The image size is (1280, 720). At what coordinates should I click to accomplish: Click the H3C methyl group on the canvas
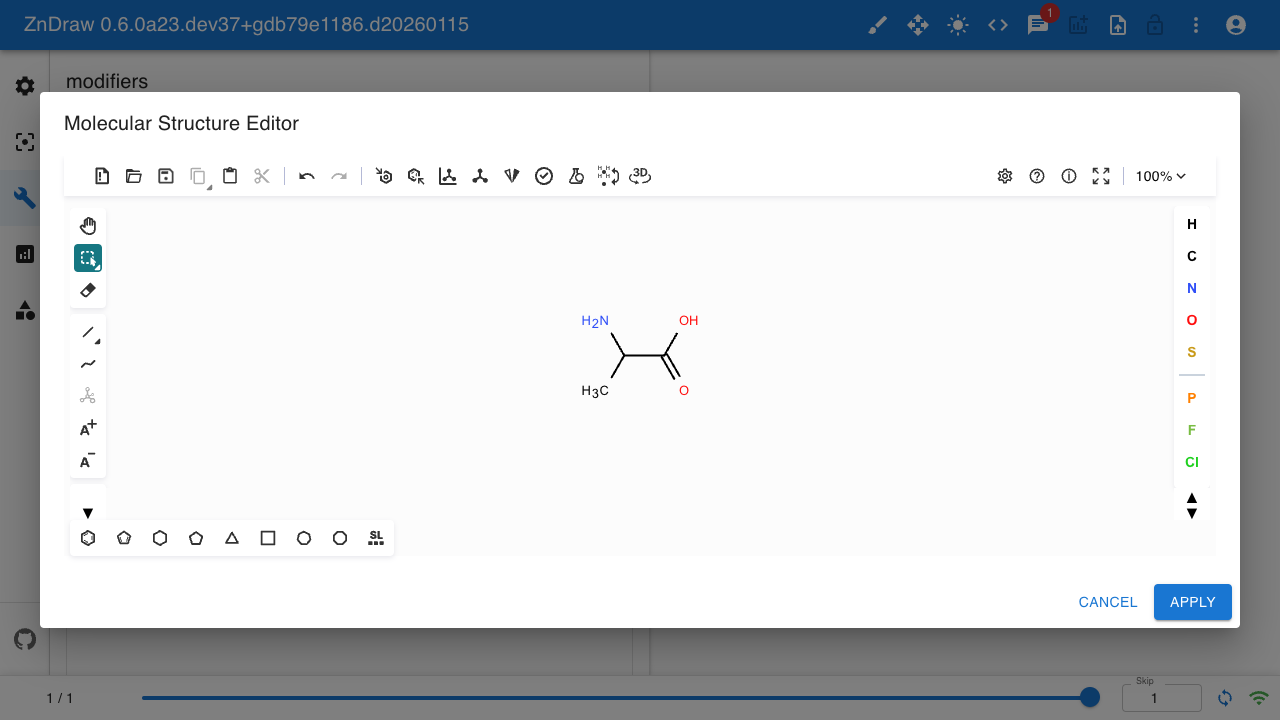[x=595, y=391]
